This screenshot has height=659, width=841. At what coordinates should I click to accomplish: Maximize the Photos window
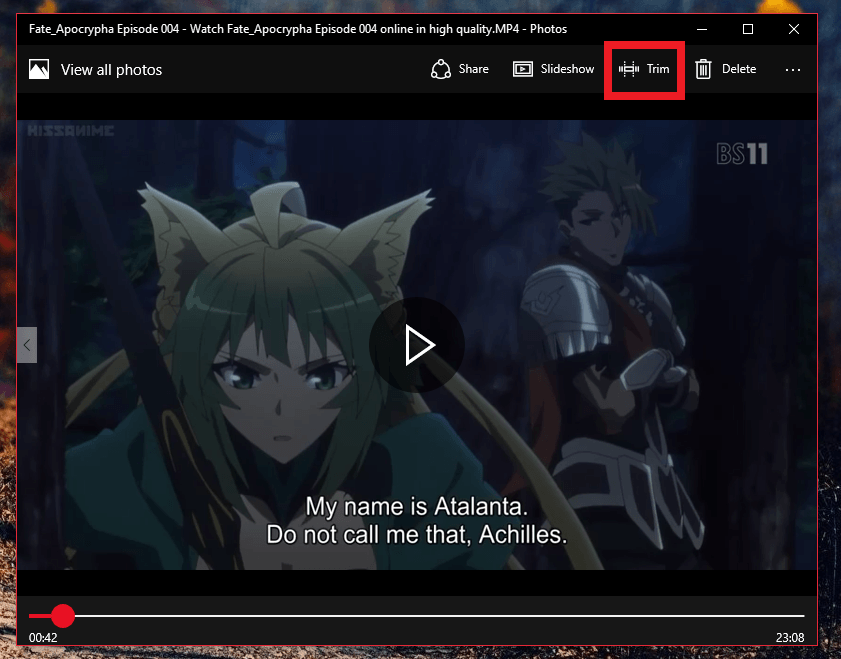(748, 29)
